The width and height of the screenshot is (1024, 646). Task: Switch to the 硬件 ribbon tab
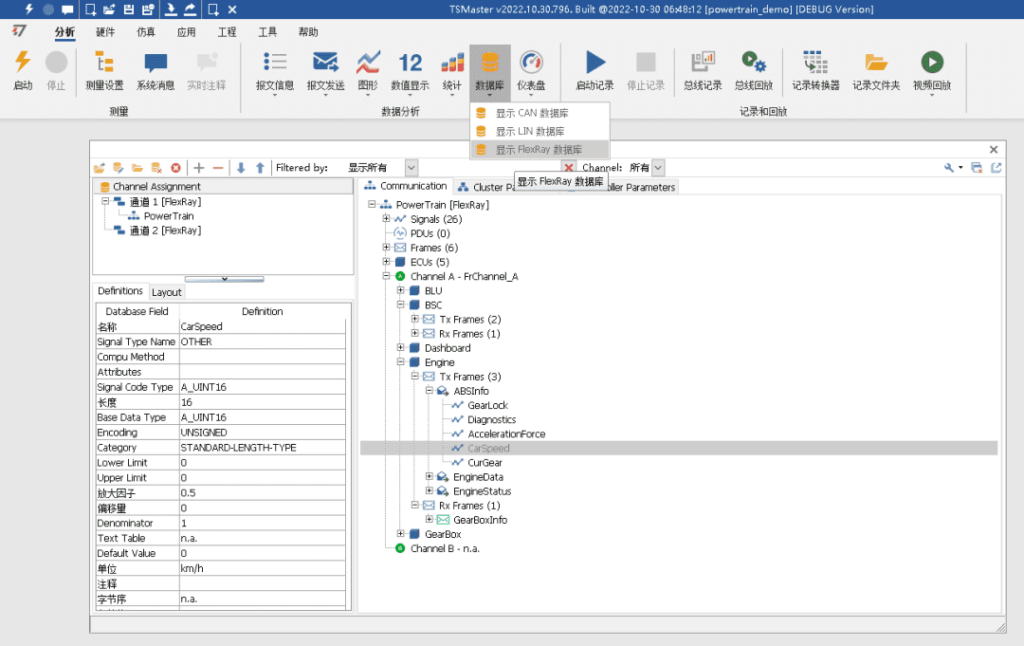point(105,32)
